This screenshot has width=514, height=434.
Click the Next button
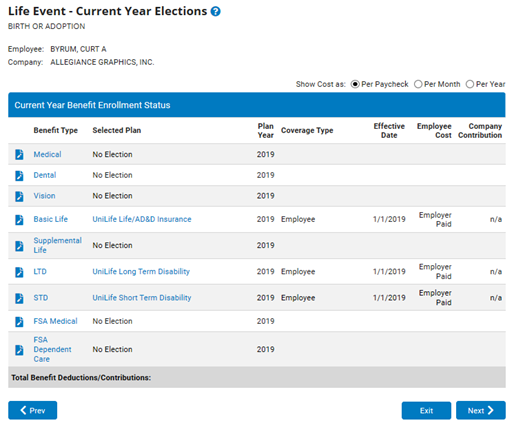[x=481, y=410]
